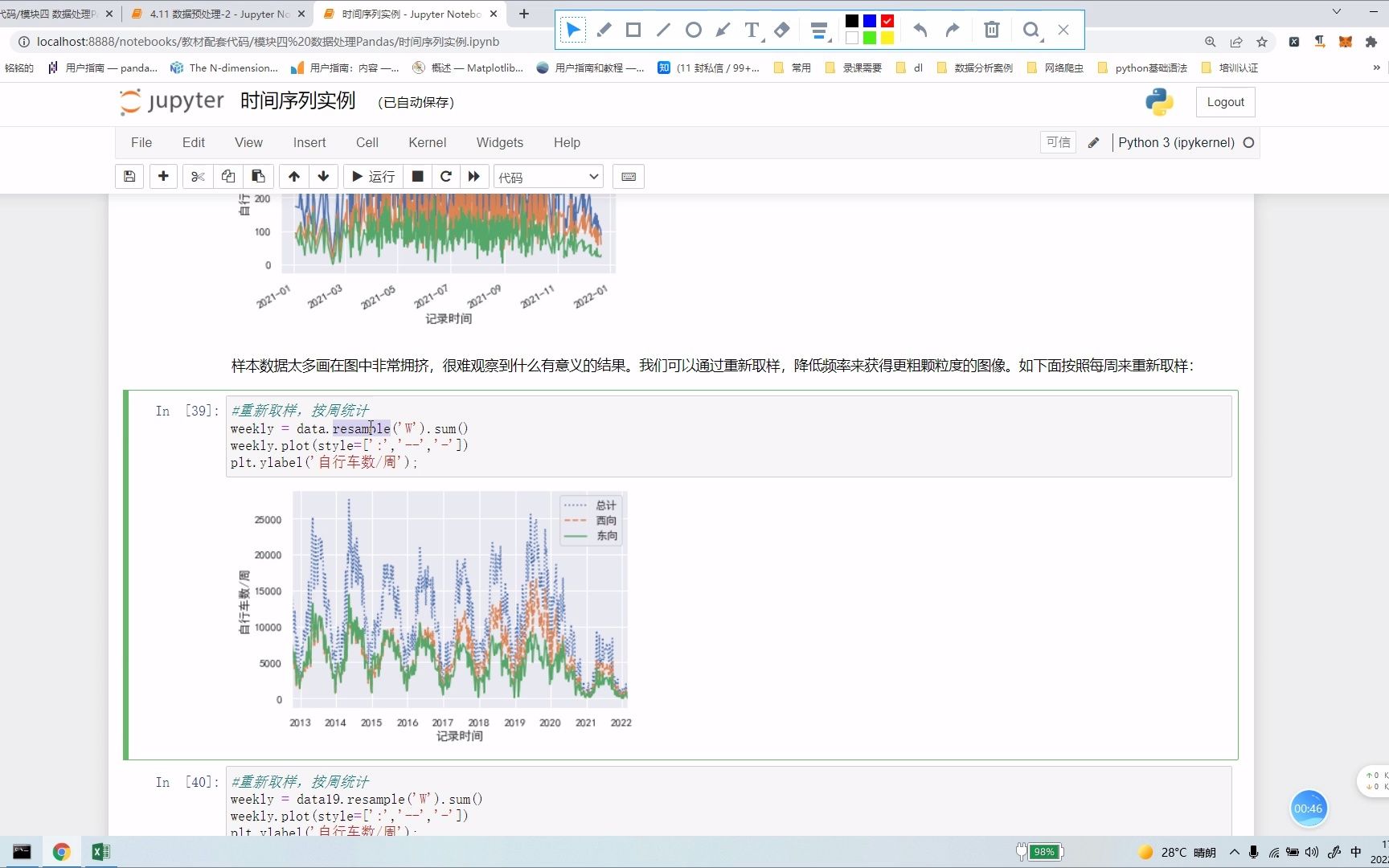The image size is (1389, 868).
Task: Move selected cell down
Action: pos(324,177)
